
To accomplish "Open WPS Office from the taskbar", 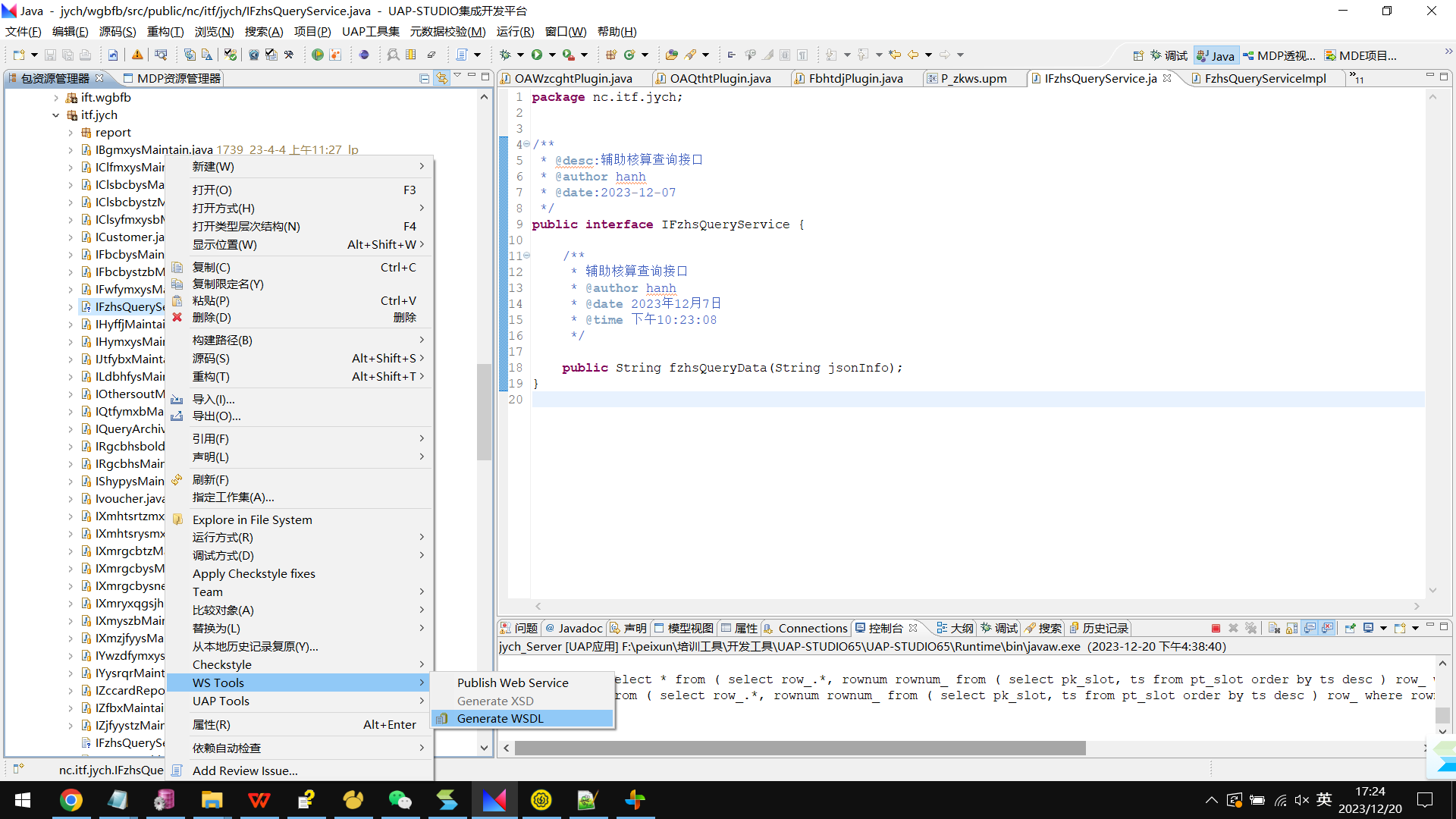I will (259, 800).
